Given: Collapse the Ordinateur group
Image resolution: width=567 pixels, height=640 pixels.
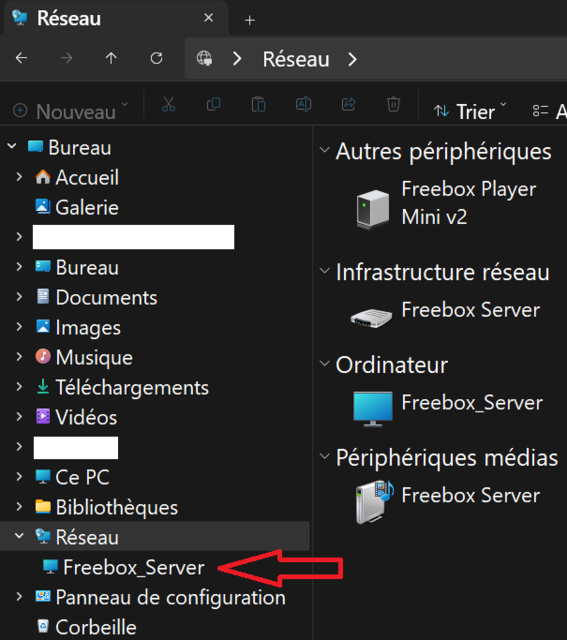Looking at the screenshot, I should [x=325, y=363].
